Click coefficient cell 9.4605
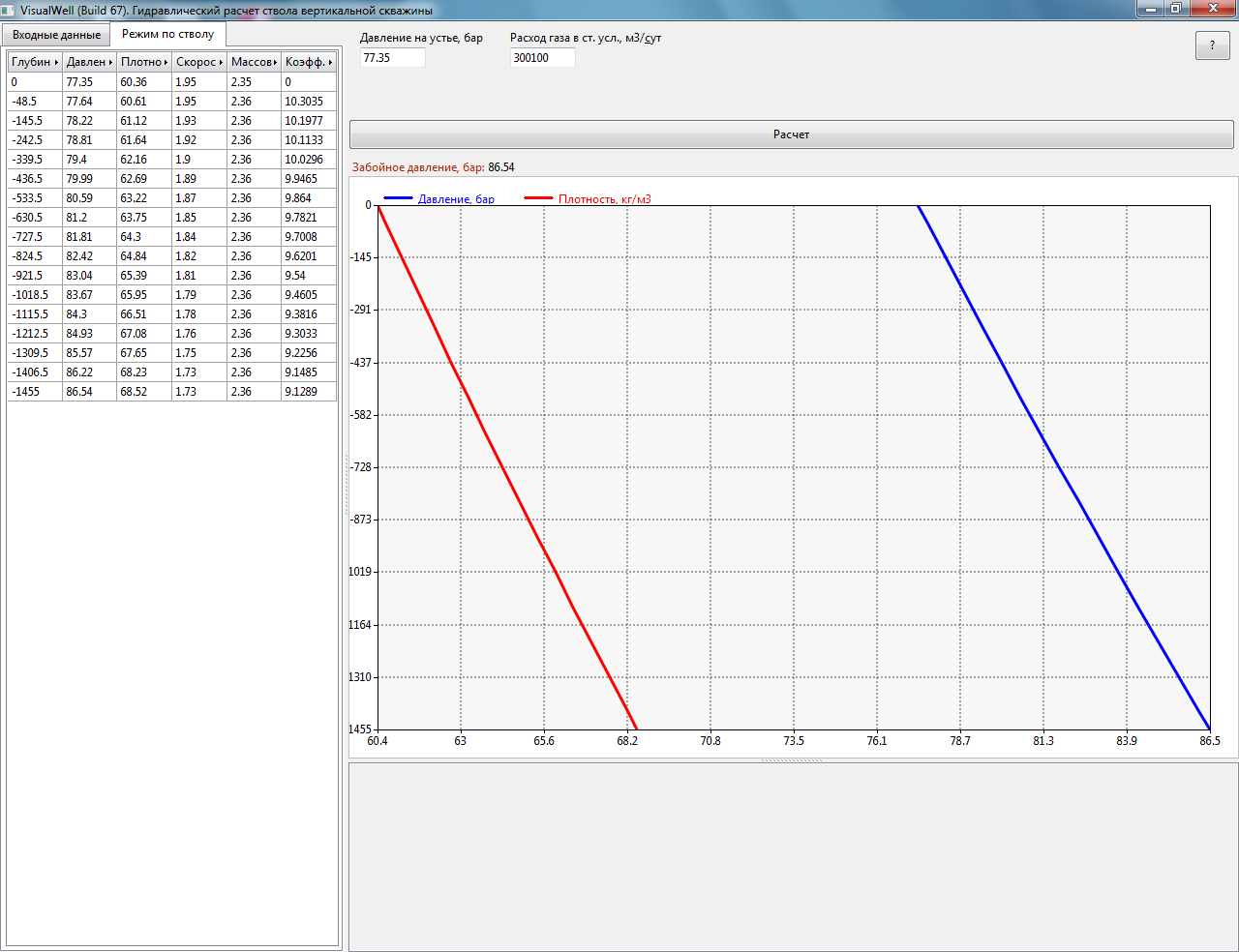 [309, 295]
